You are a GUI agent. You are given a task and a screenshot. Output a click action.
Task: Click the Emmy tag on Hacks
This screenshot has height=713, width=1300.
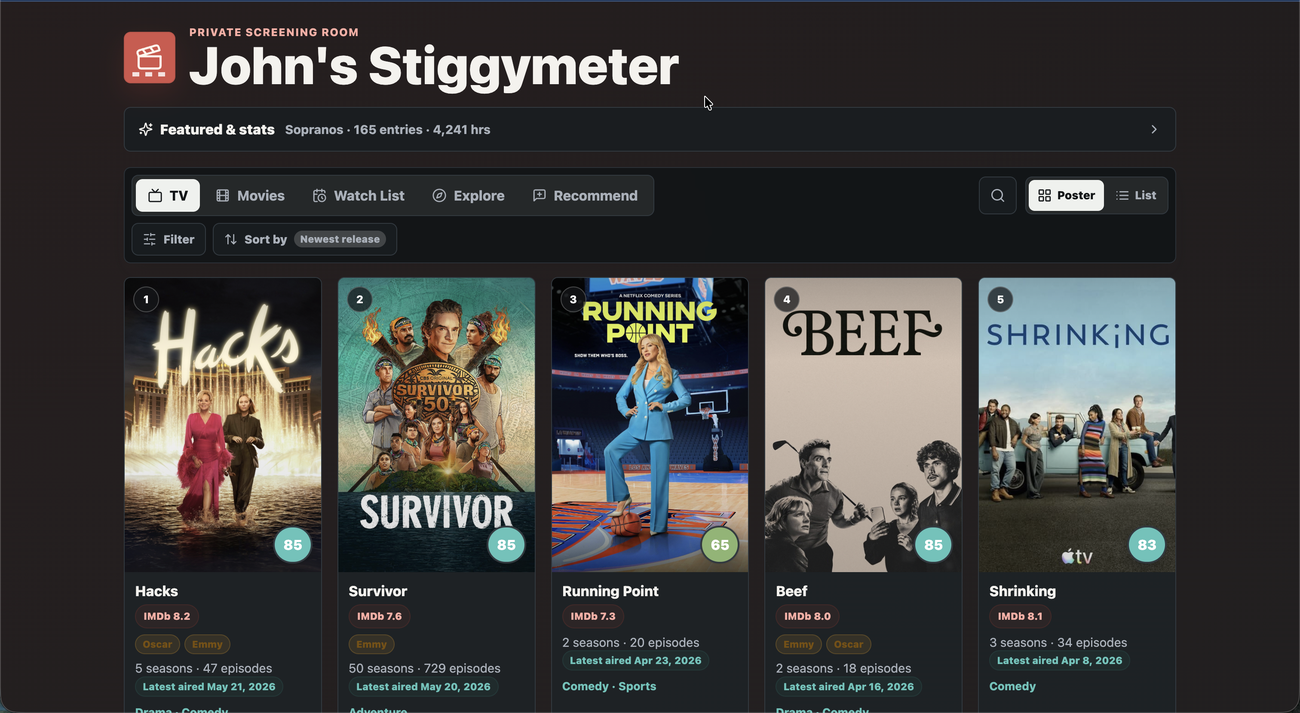pyautogui.click(x=207, y=645)
